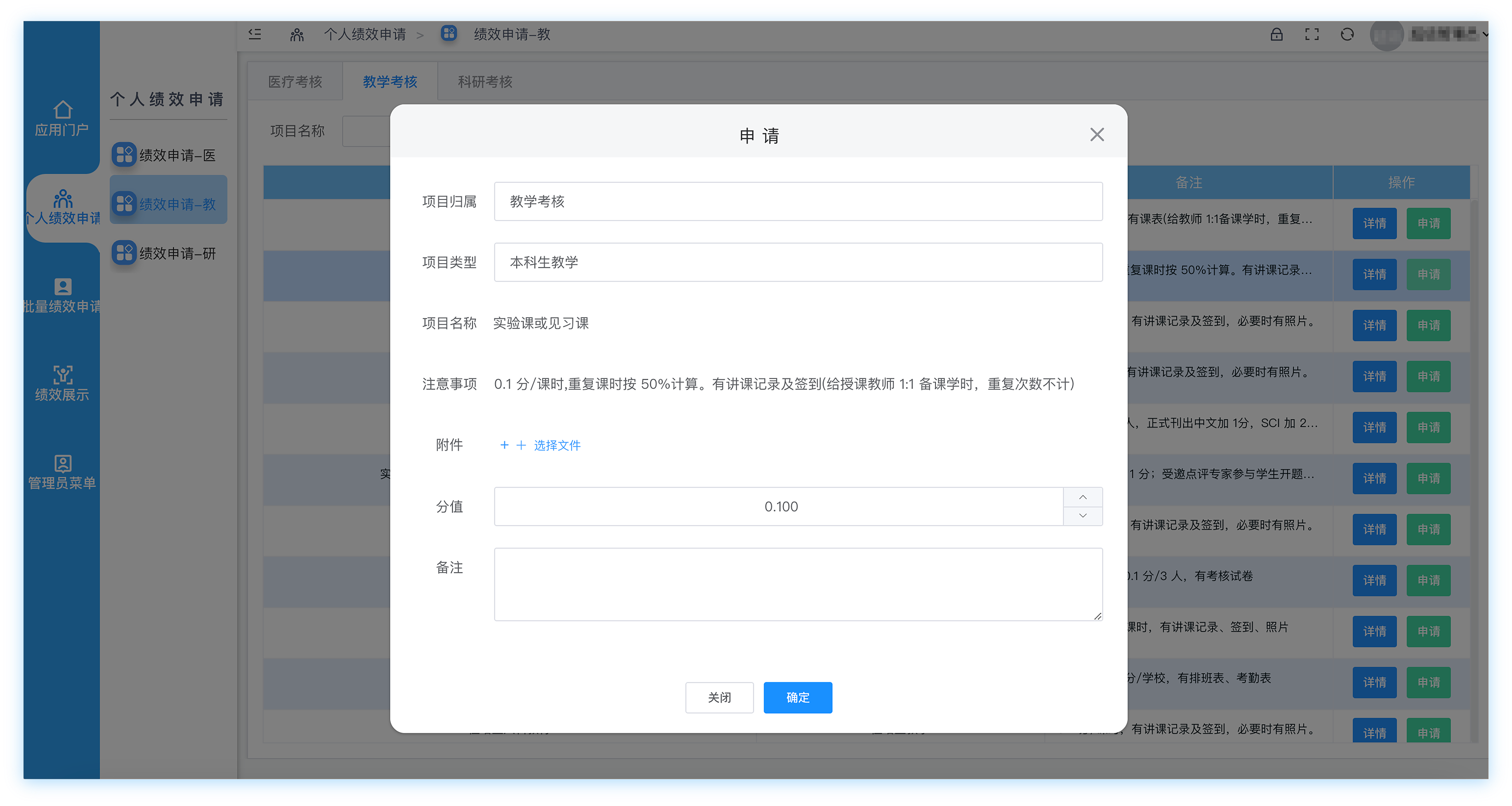Click 详情 in the 排班表、考勤表 row

1374,683
